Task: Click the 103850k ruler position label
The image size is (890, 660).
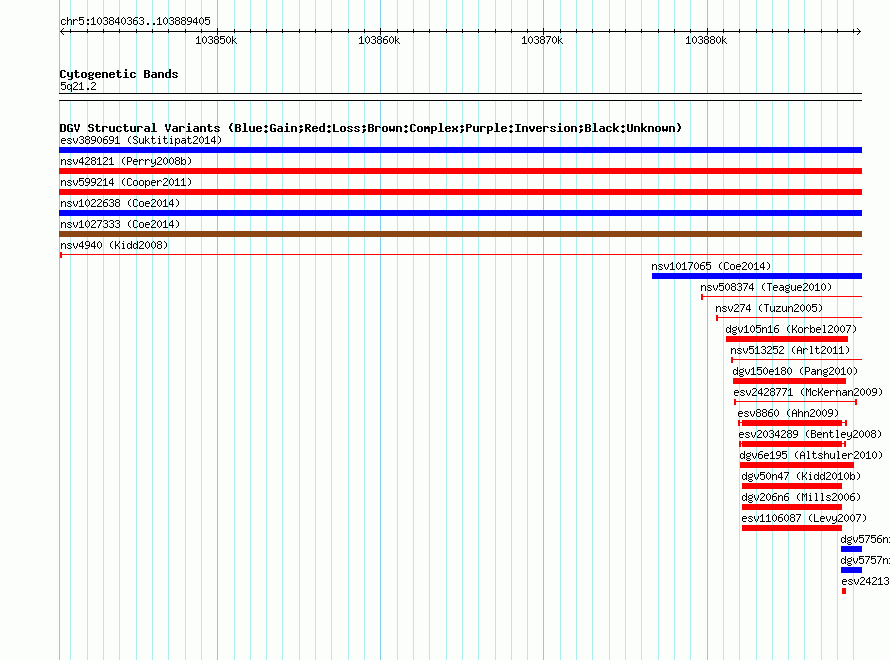Action: [x=216, y=40]
